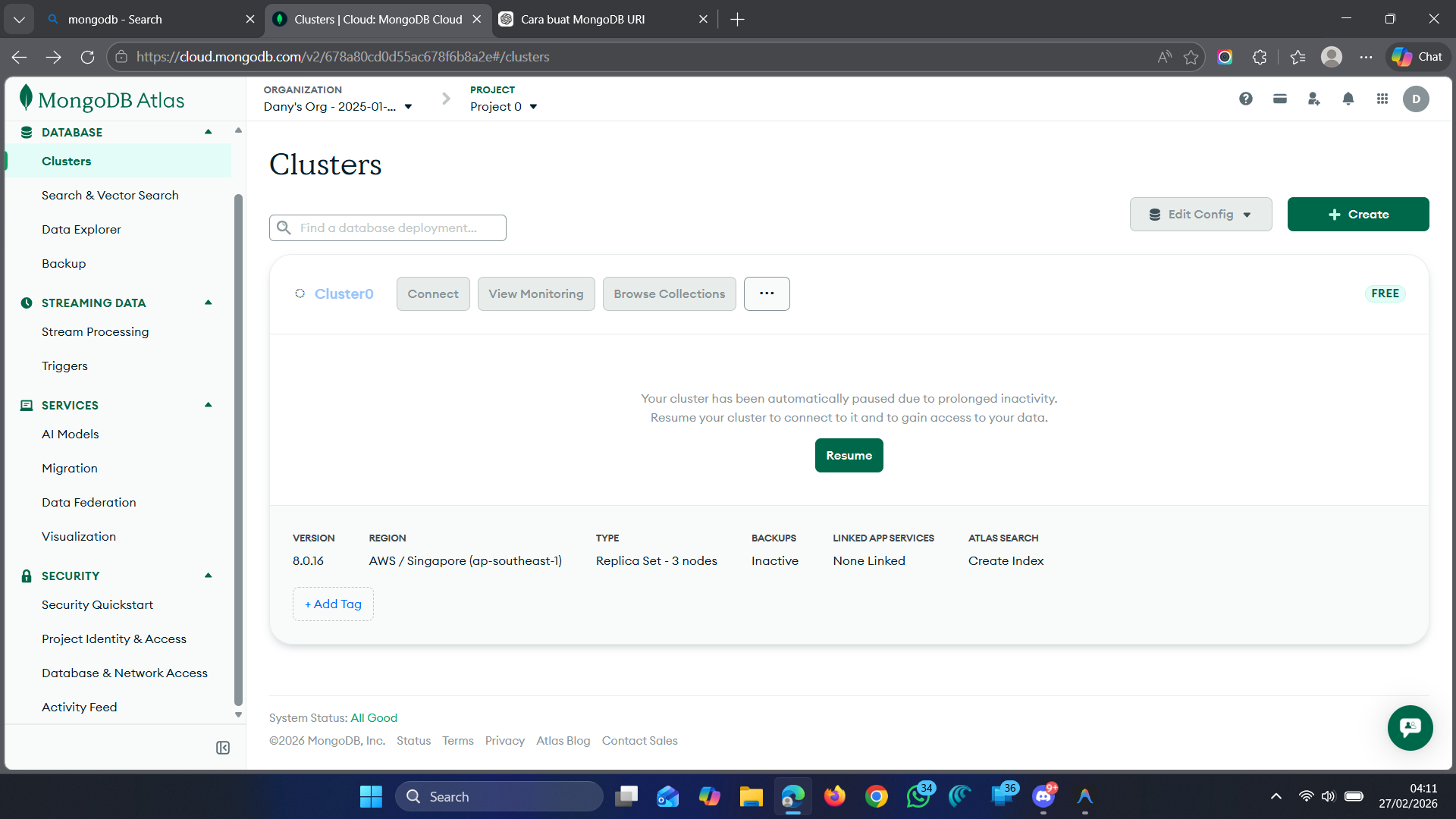Open the Organization dropdown selector
The width and height of the screenshot is (1456, 819).
[x=338, y=107]
